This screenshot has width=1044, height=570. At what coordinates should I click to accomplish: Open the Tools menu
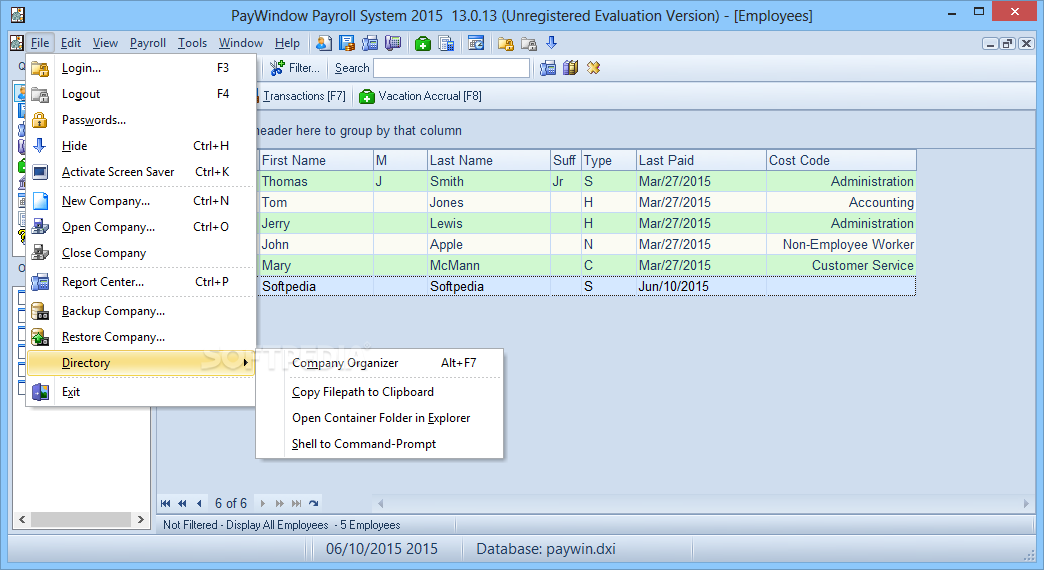192,43
